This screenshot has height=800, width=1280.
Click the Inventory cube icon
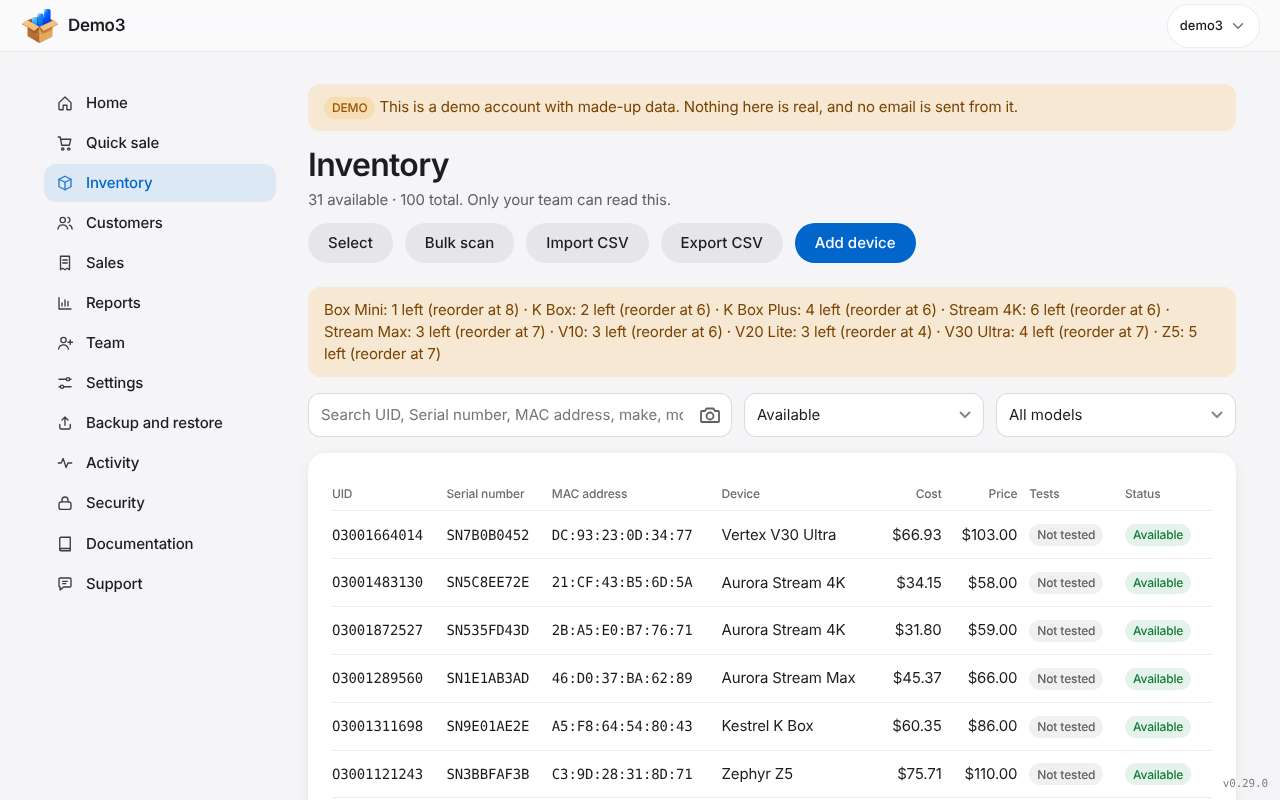[x=65, y=183]
